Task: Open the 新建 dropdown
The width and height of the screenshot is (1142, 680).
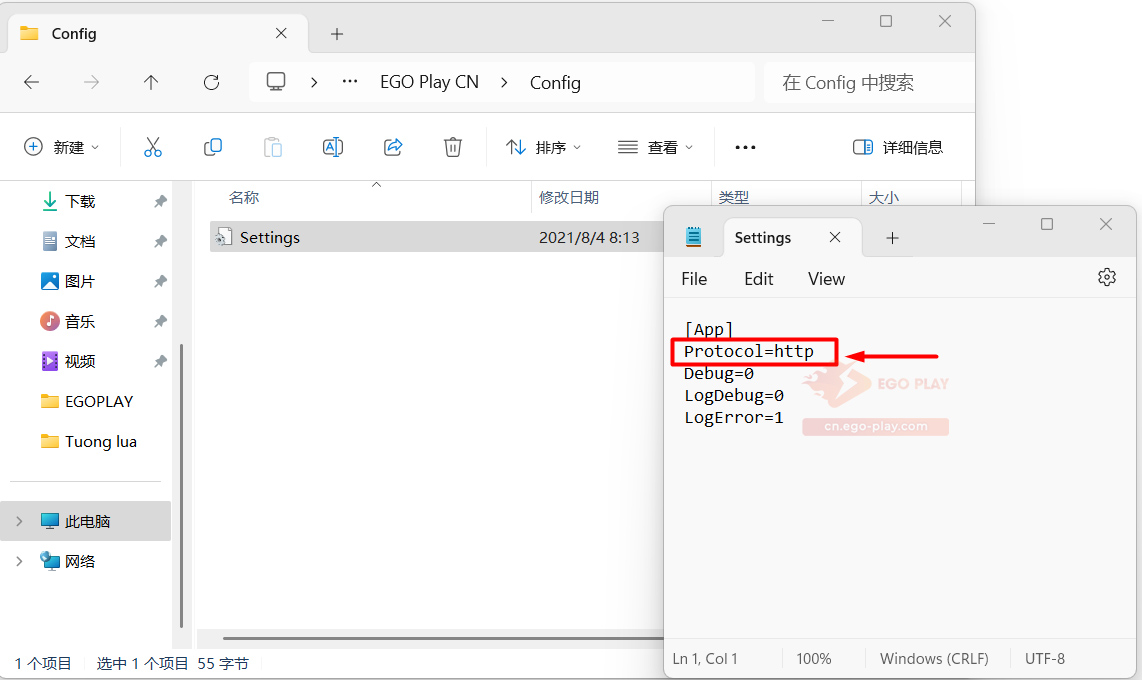Action: pos(61,147)
